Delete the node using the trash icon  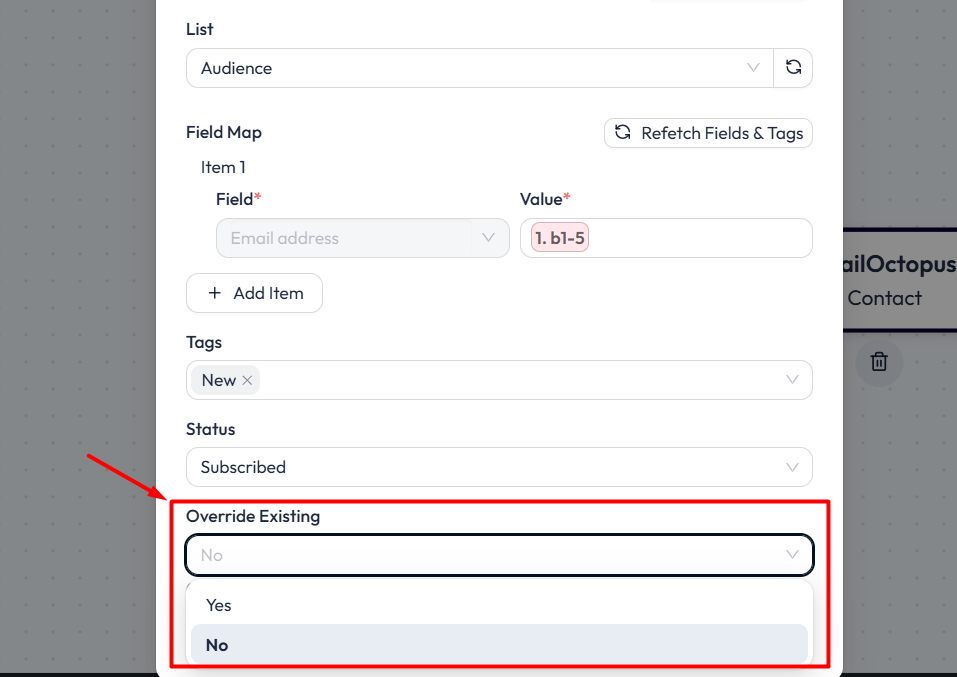pos(879,363)
